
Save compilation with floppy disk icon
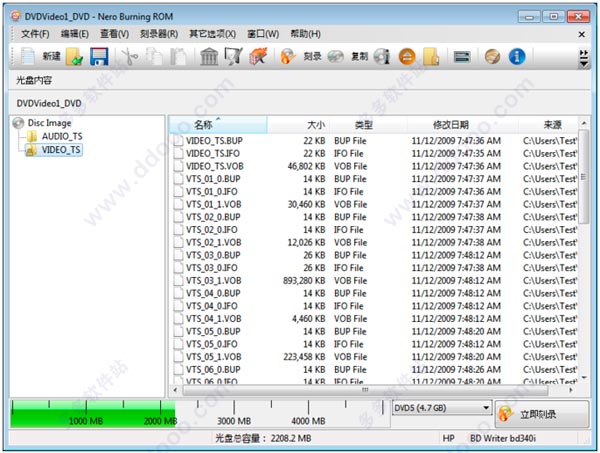(x=99, y=57)
